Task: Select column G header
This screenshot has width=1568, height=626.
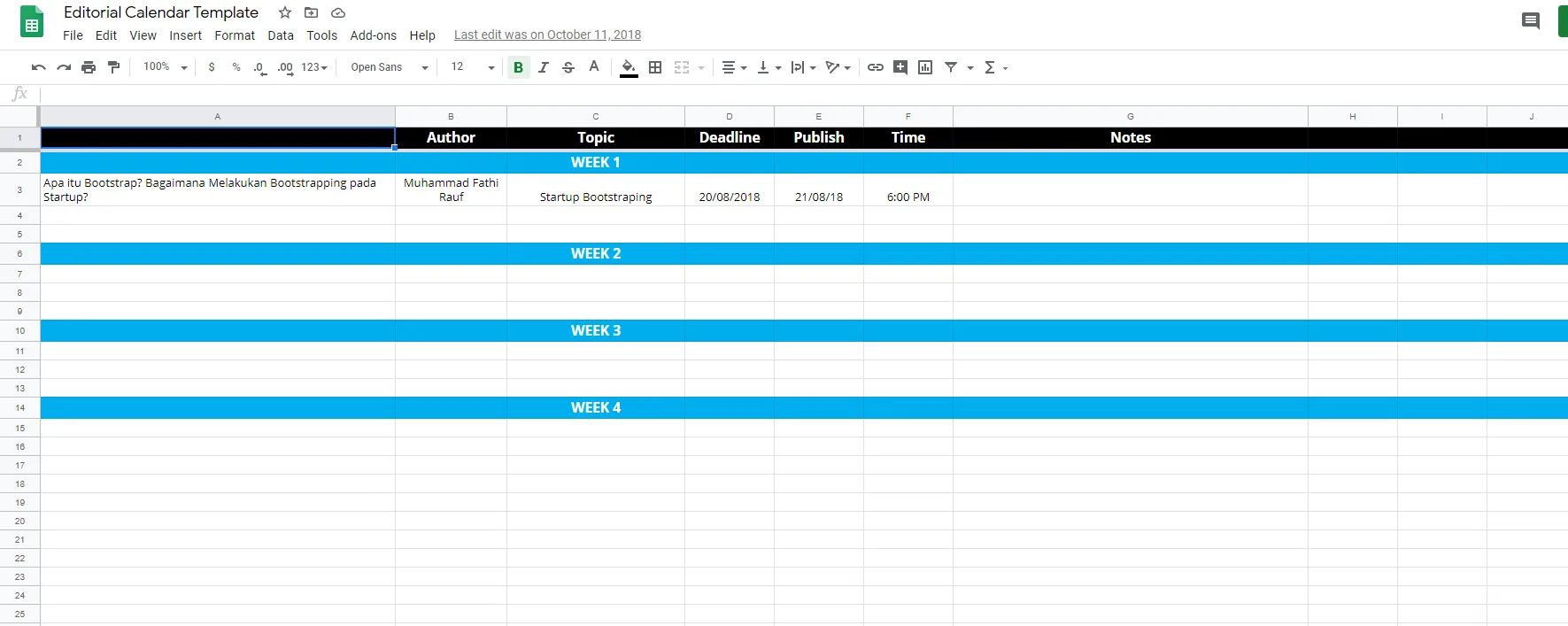Action: (x=1131, y=116)
